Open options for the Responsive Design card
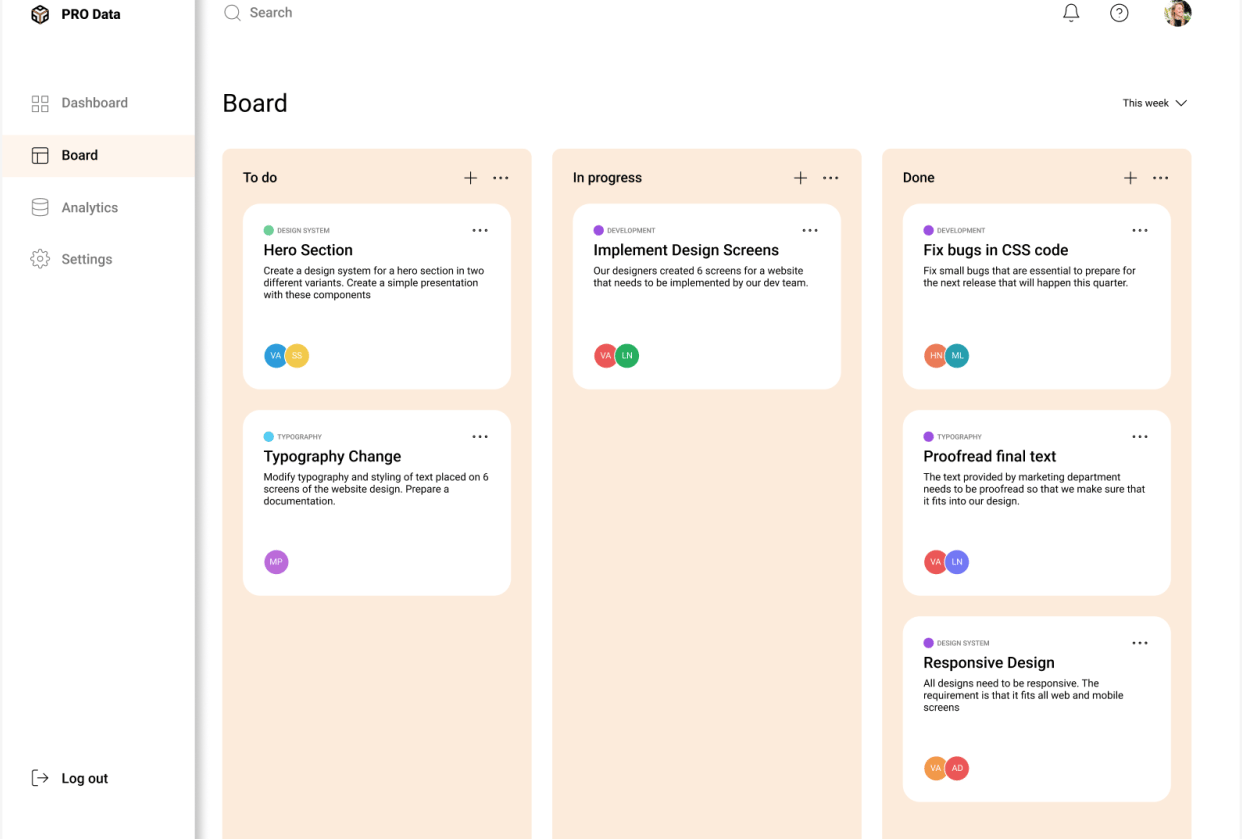The width and height of the screenshot is (1242, 839). 1140,643
